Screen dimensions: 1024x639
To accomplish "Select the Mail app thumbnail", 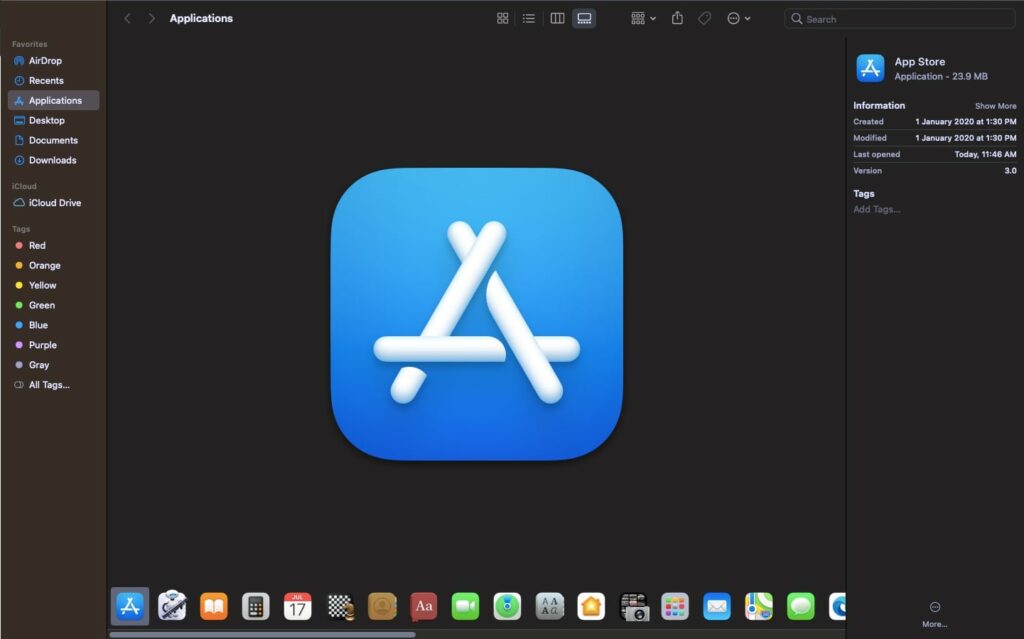I will 716,606.
